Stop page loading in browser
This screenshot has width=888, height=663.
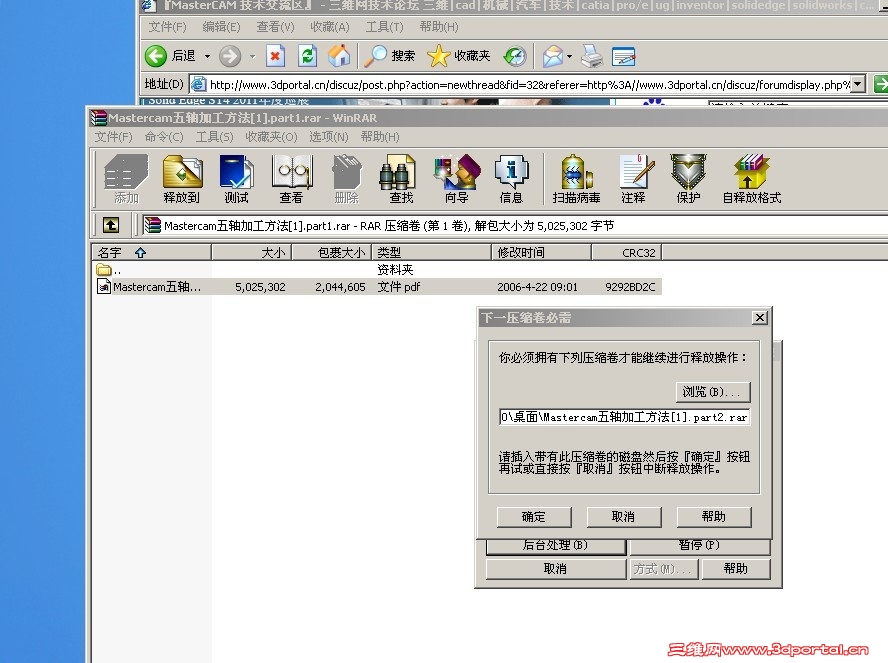[275, 55]
